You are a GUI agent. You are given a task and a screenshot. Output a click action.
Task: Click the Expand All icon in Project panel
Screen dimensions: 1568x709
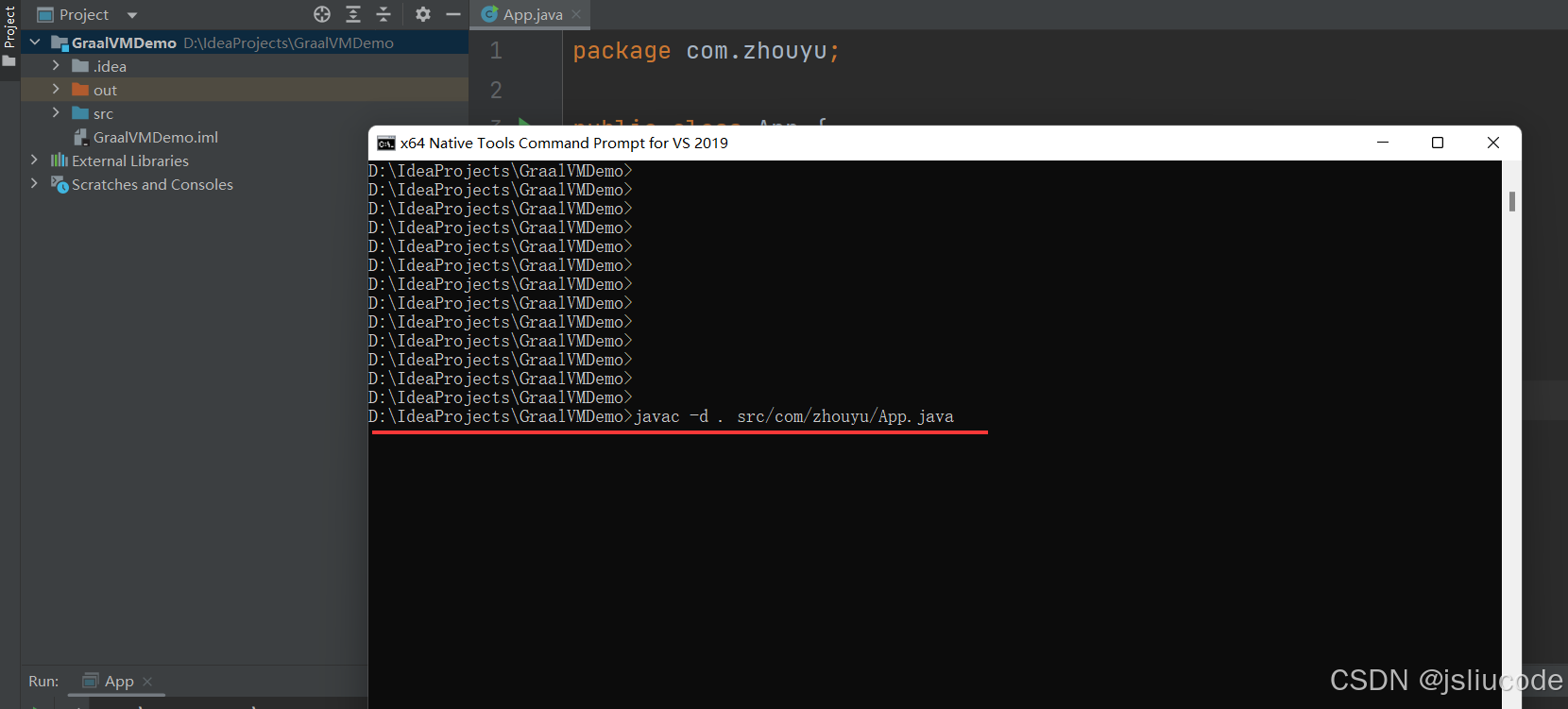353,14
